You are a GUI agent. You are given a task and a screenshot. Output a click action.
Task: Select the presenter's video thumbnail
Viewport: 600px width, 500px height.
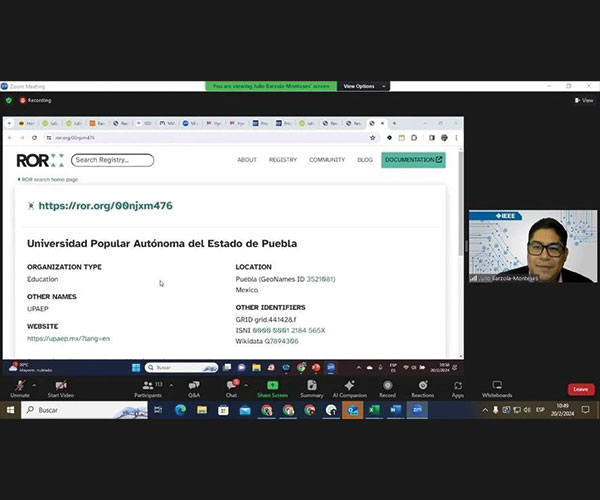coord(533,246)
